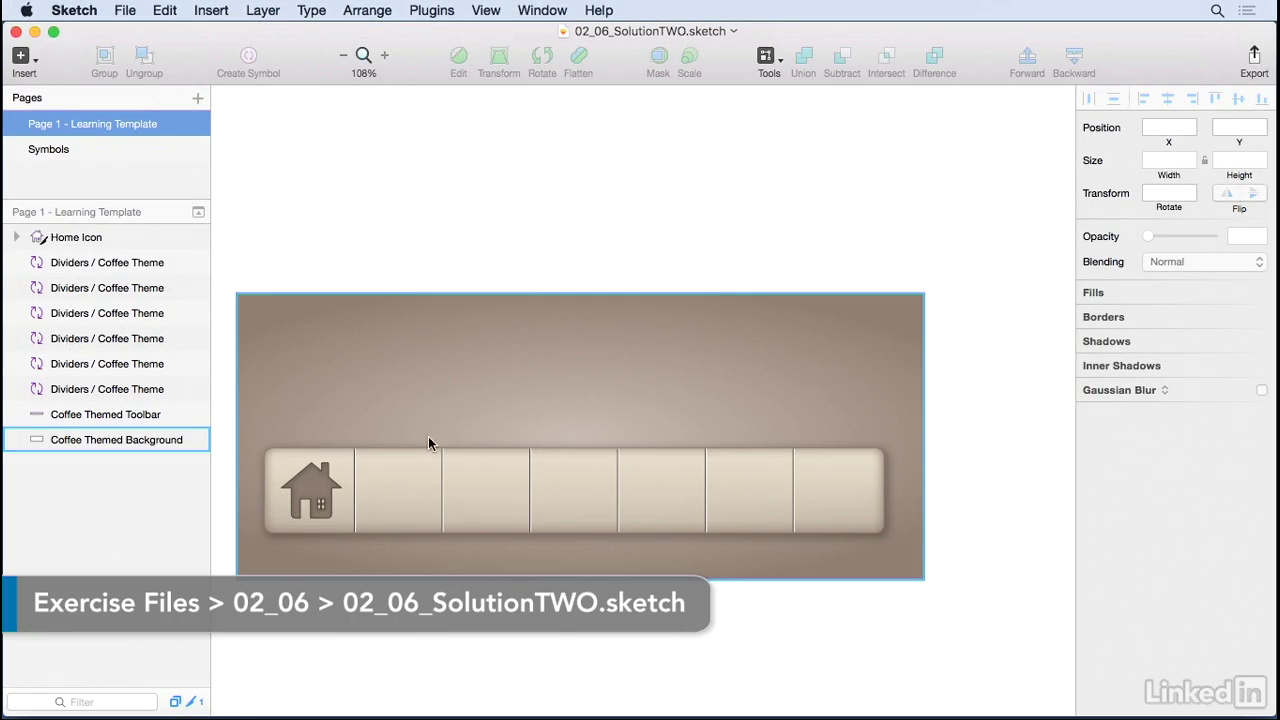This screenshot has height=720, width=1280.
Task: Click the Mask toolbar icon
Action: pos(658,56)
